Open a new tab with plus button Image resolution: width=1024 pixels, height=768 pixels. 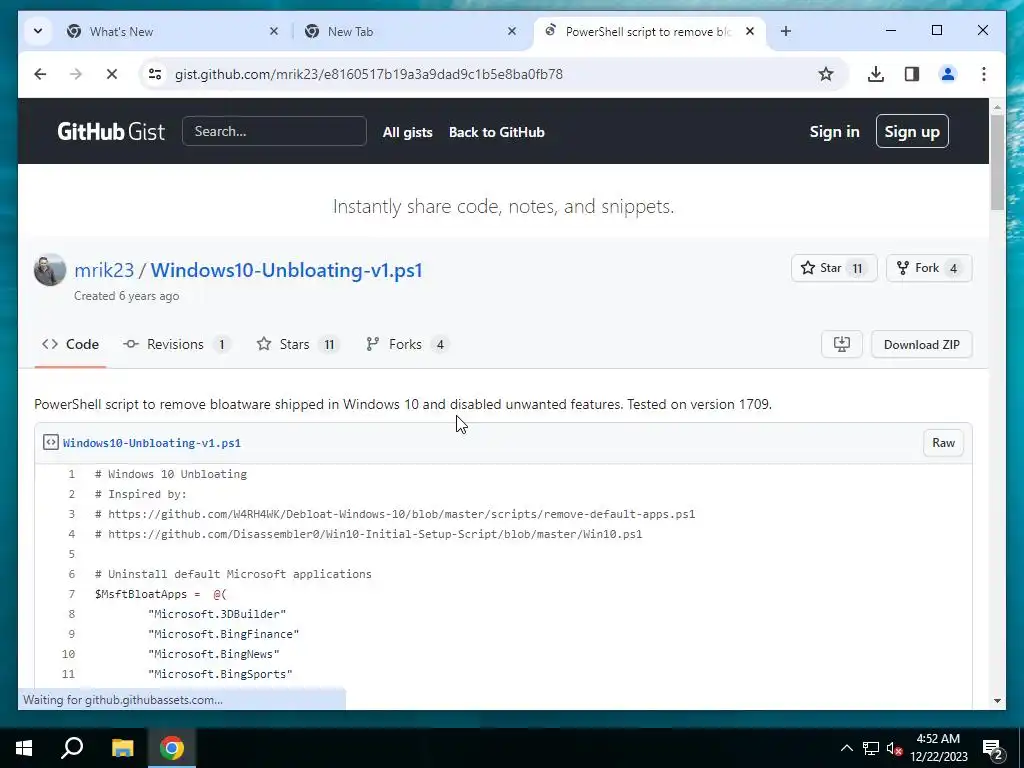point(786,31)
